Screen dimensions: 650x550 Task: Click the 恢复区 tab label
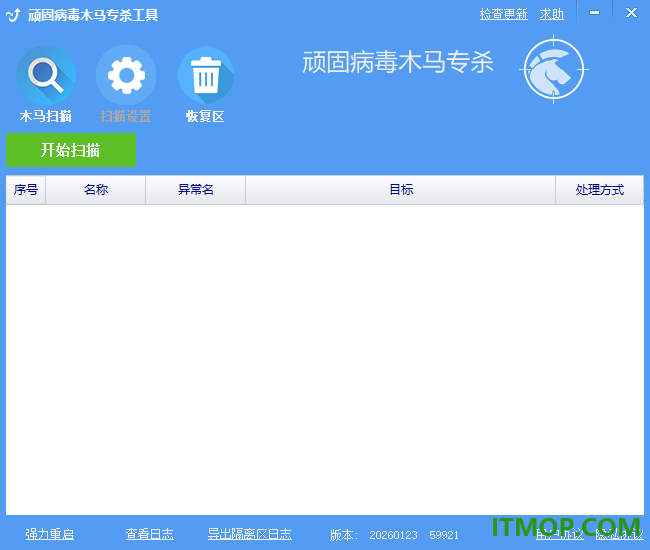(x=205, y=116)
